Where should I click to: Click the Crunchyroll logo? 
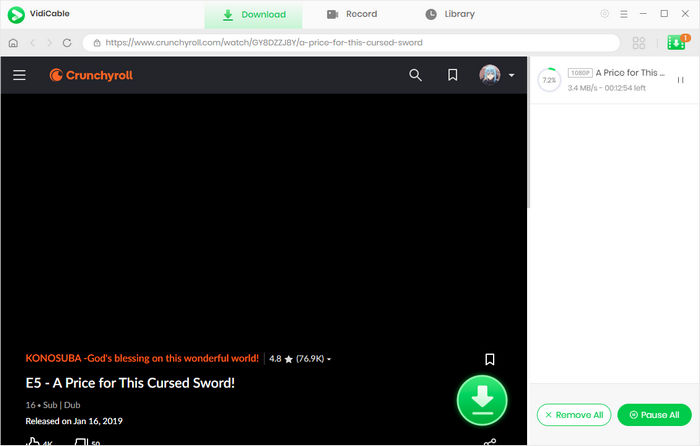(91, 75)
